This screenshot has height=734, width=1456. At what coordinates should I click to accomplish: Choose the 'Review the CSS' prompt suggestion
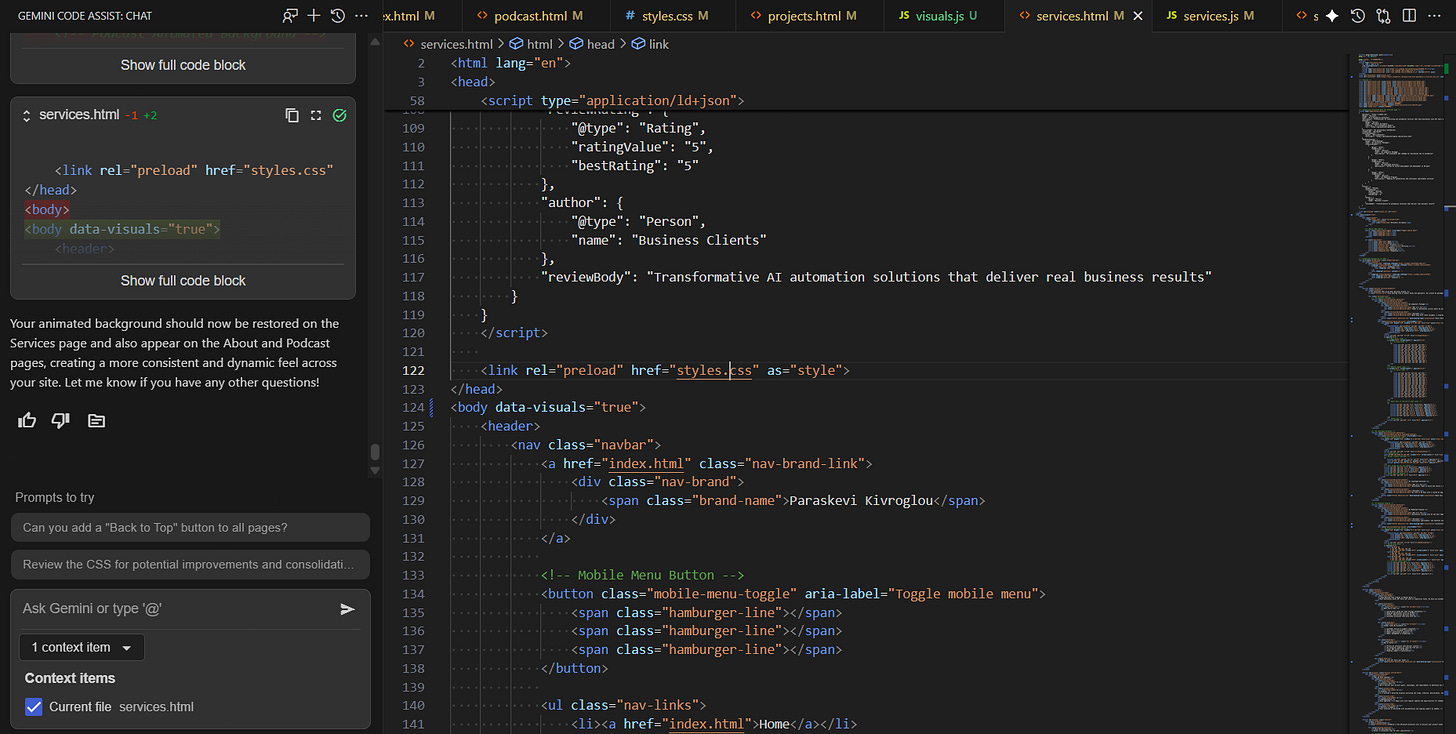(190, 564)
